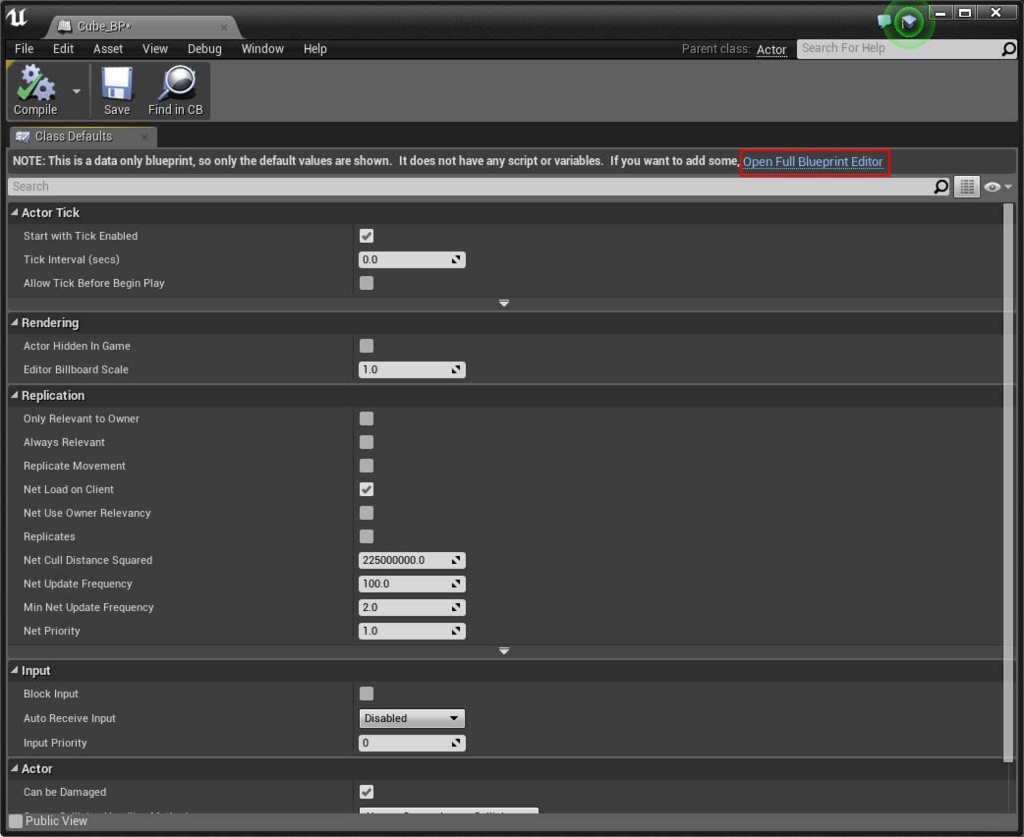Image resolution: width=1024 pixels, height=837 pixels.
Task: Open the Asset menu
Action: click(x=108, y=49)
